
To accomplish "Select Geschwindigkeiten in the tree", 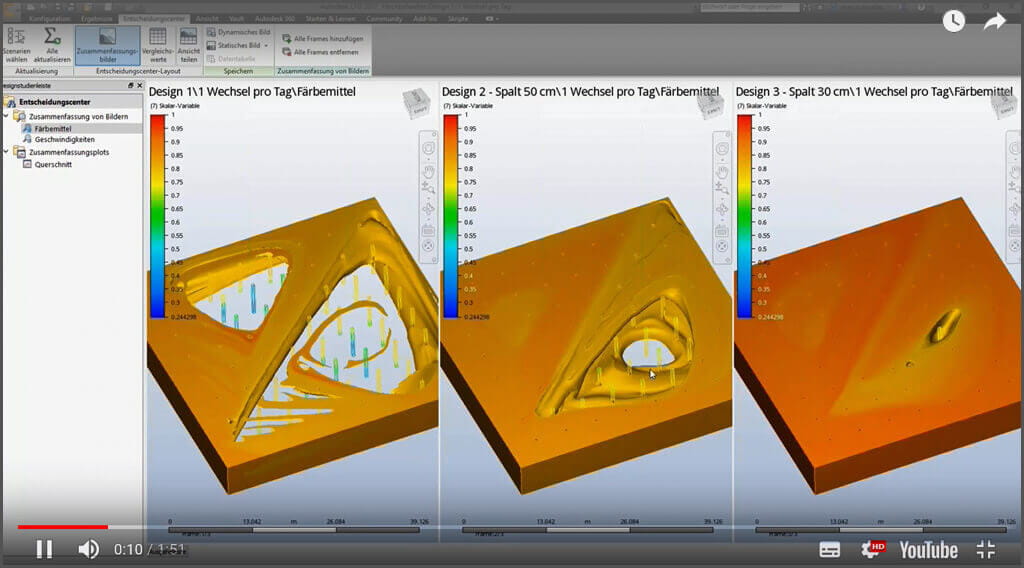I will 64,140.
